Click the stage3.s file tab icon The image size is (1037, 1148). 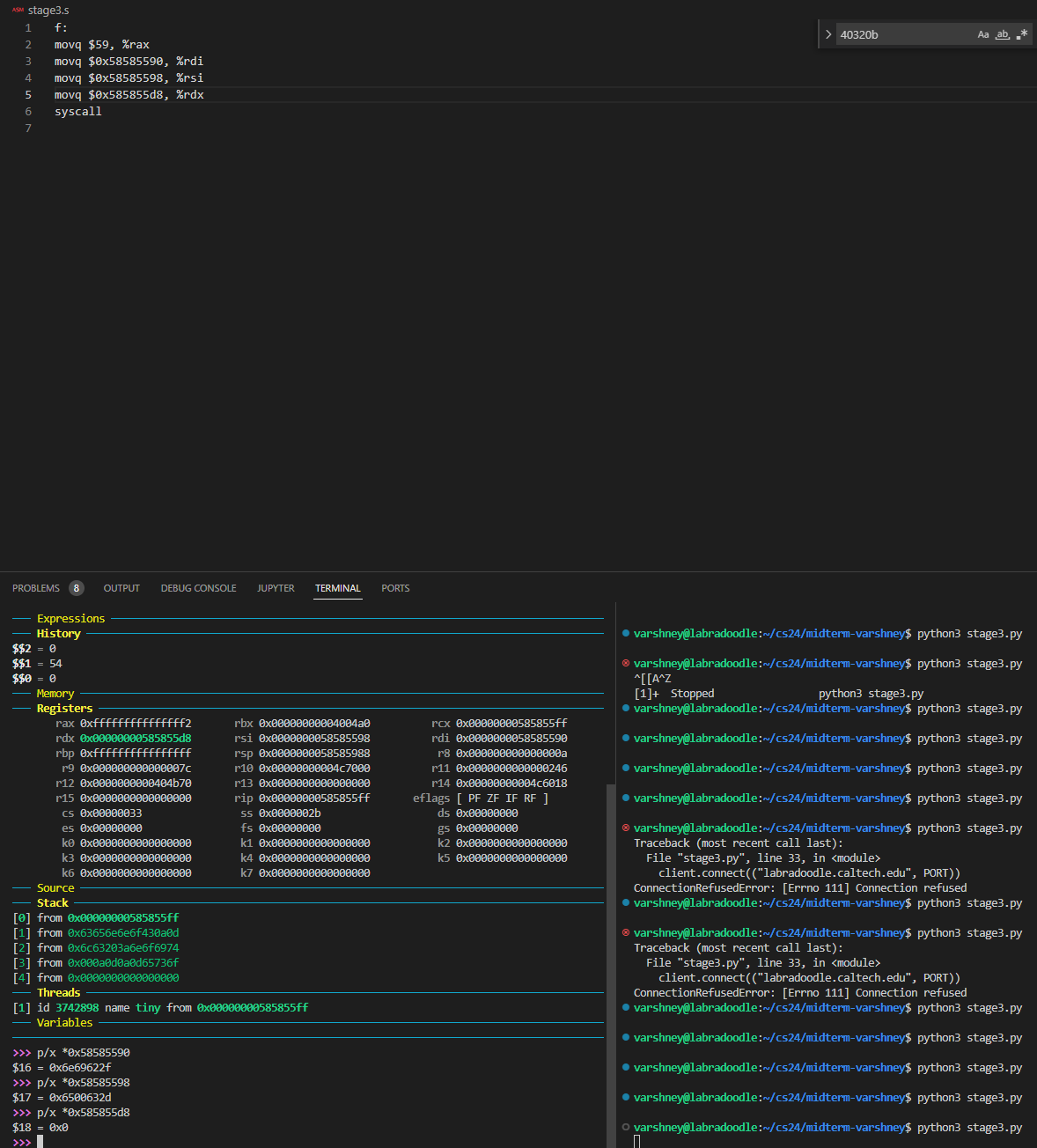coord(18,11)
